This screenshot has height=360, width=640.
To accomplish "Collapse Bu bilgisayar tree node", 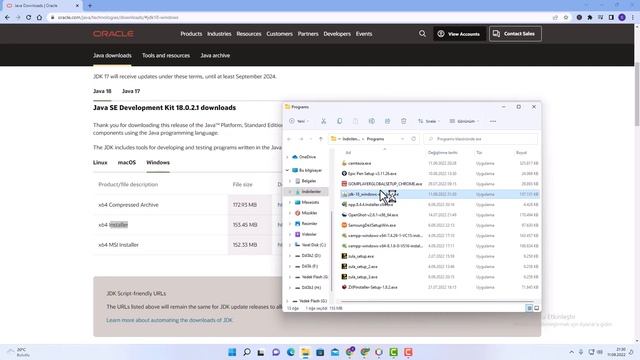I will coord(287,170).
